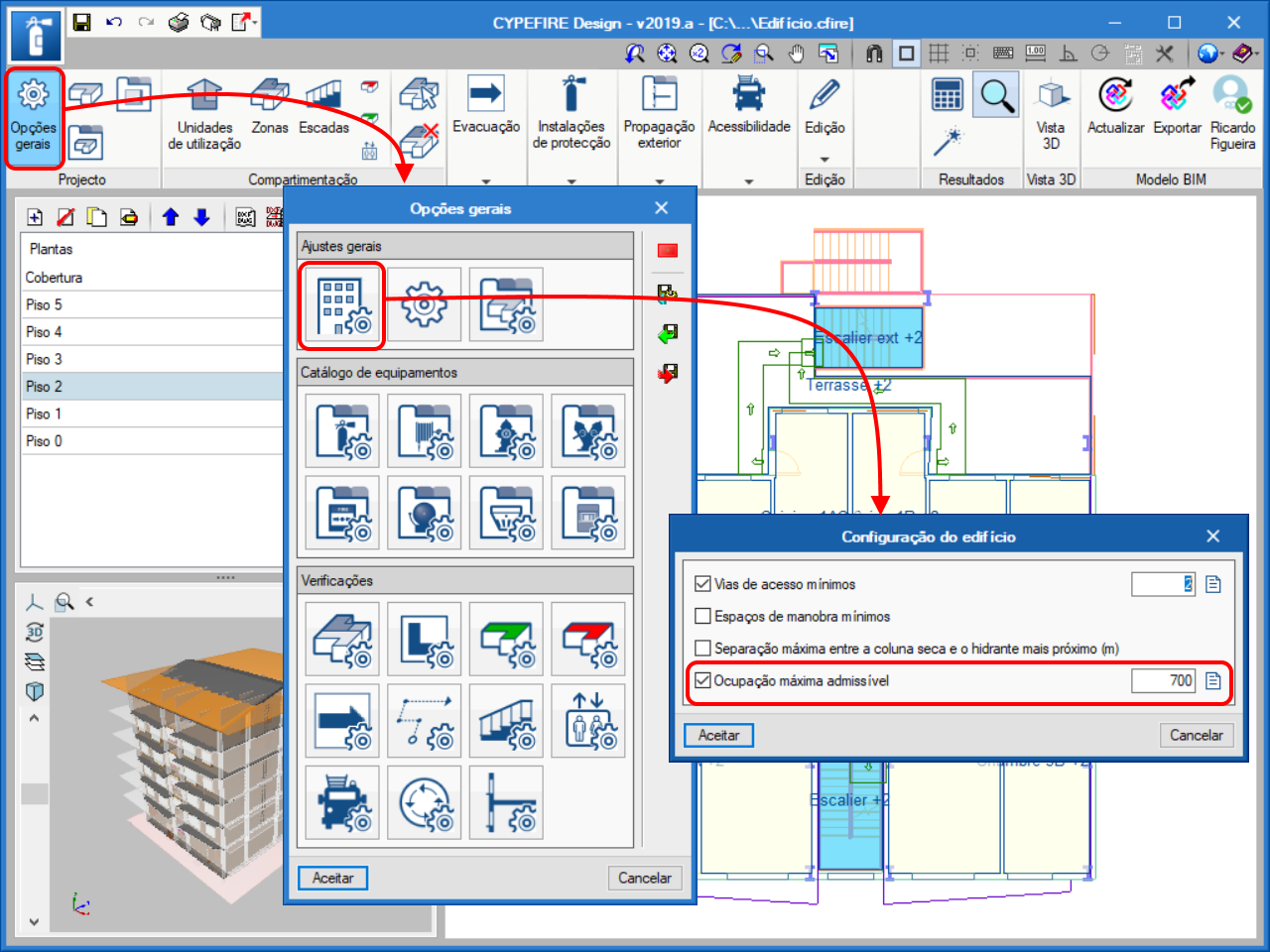Image resolution: width=1270 pixels, height=952 pixels.
Task: Select the Zonas compartment tool
Action: point(269,107)
